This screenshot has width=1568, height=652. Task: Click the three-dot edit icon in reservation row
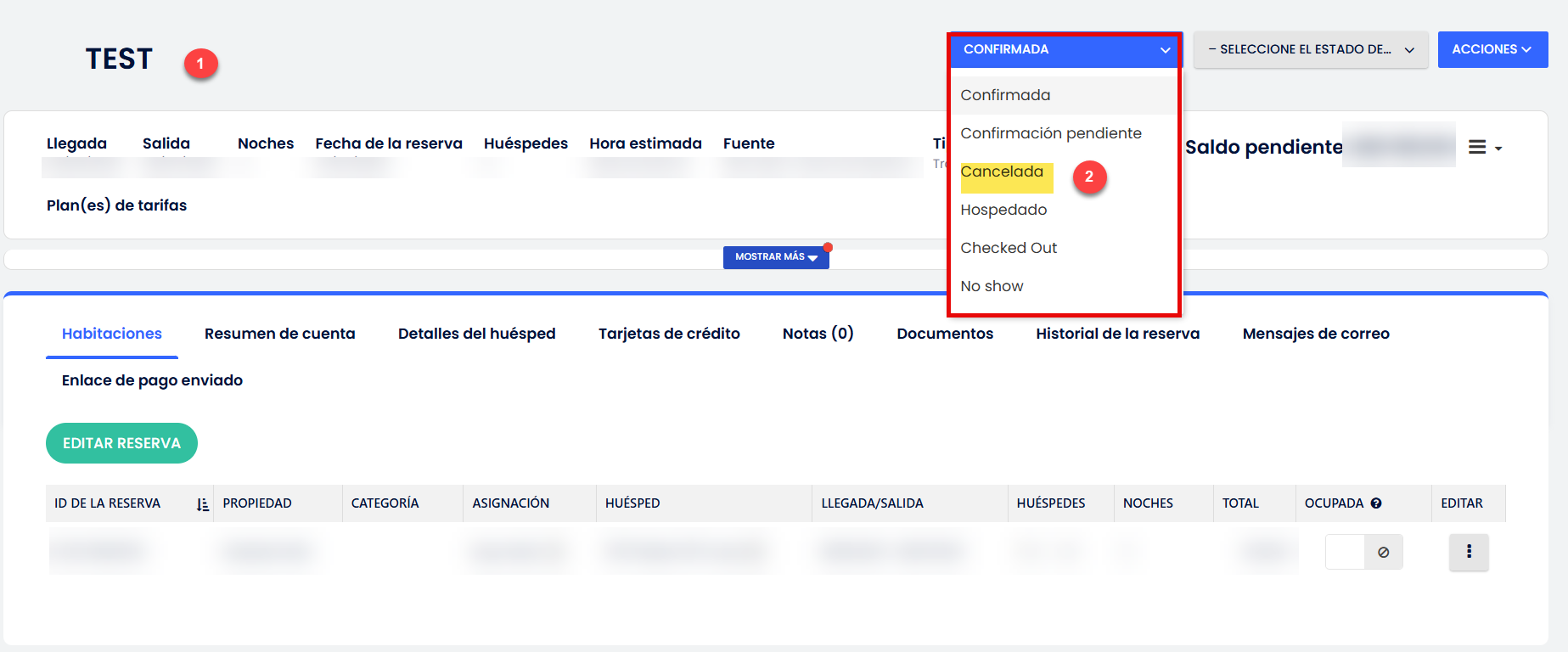[1468, 552]
